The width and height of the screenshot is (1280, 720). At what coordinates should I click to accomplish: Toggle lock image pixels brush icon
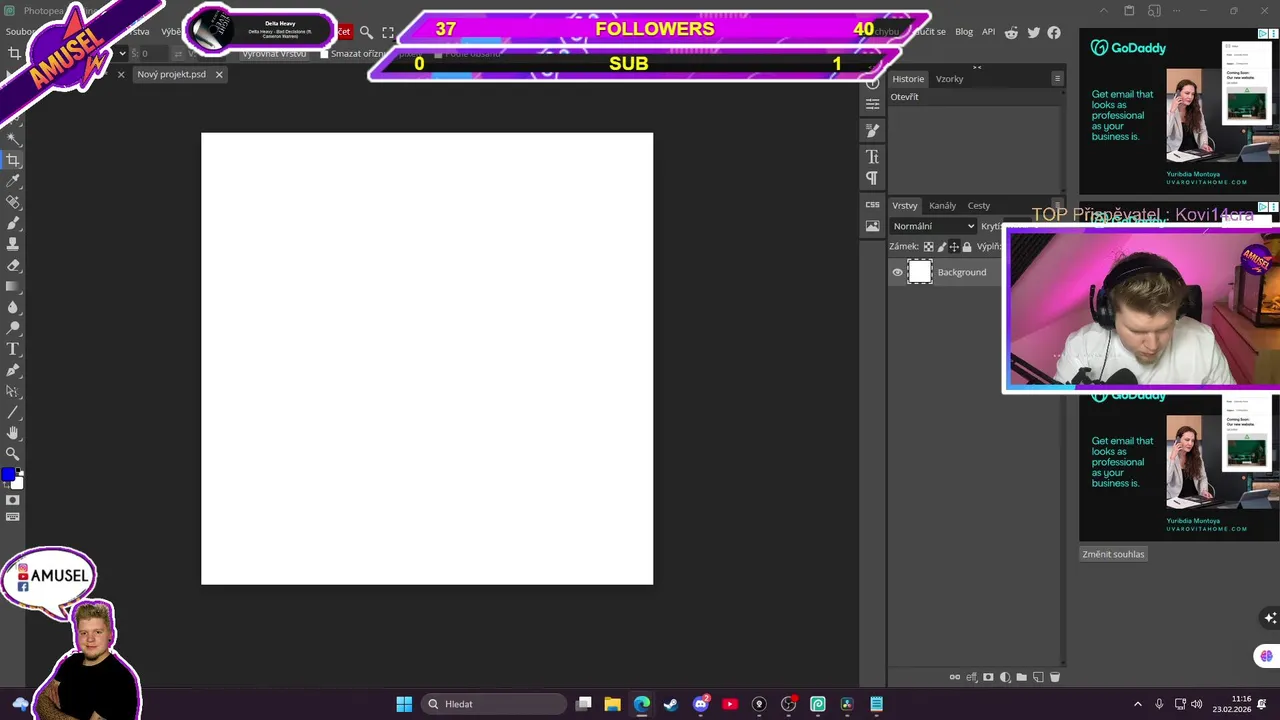pyautogui.click(x=941, y=247)
